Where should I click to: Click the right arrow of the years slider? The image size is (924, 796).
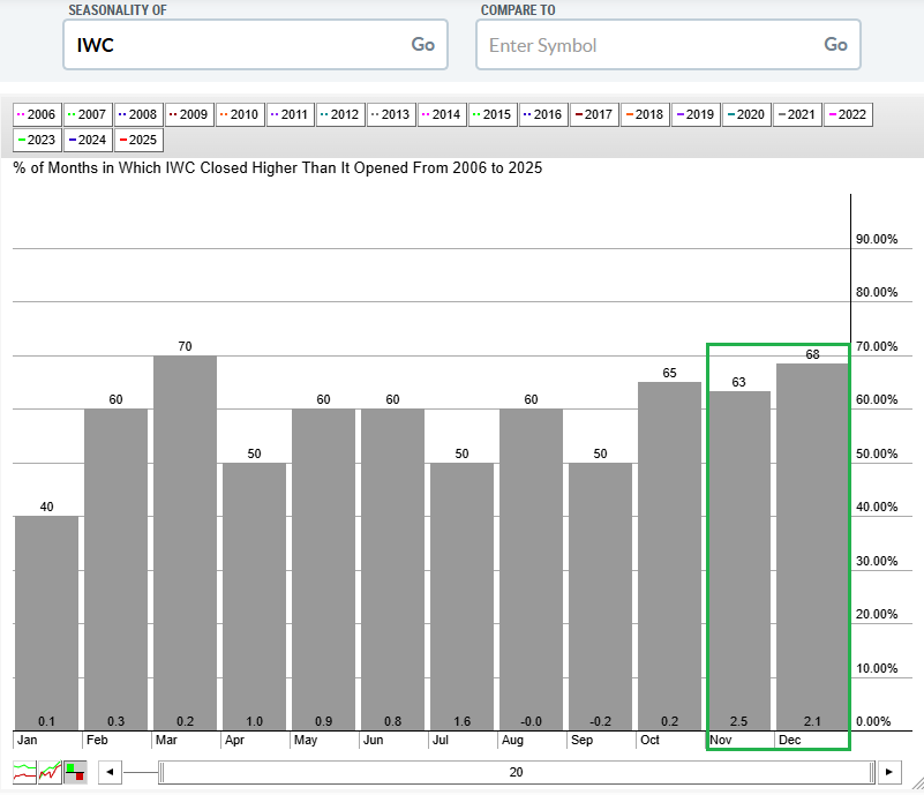(888, 772)
